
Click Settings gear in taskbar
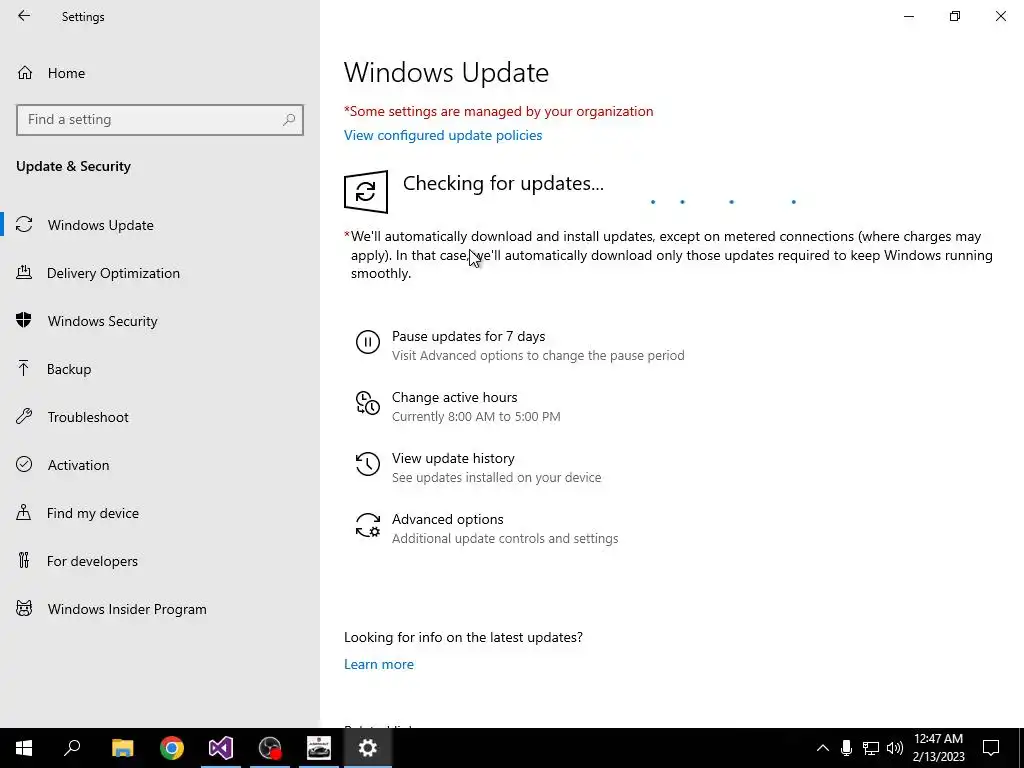click(368, 748)
